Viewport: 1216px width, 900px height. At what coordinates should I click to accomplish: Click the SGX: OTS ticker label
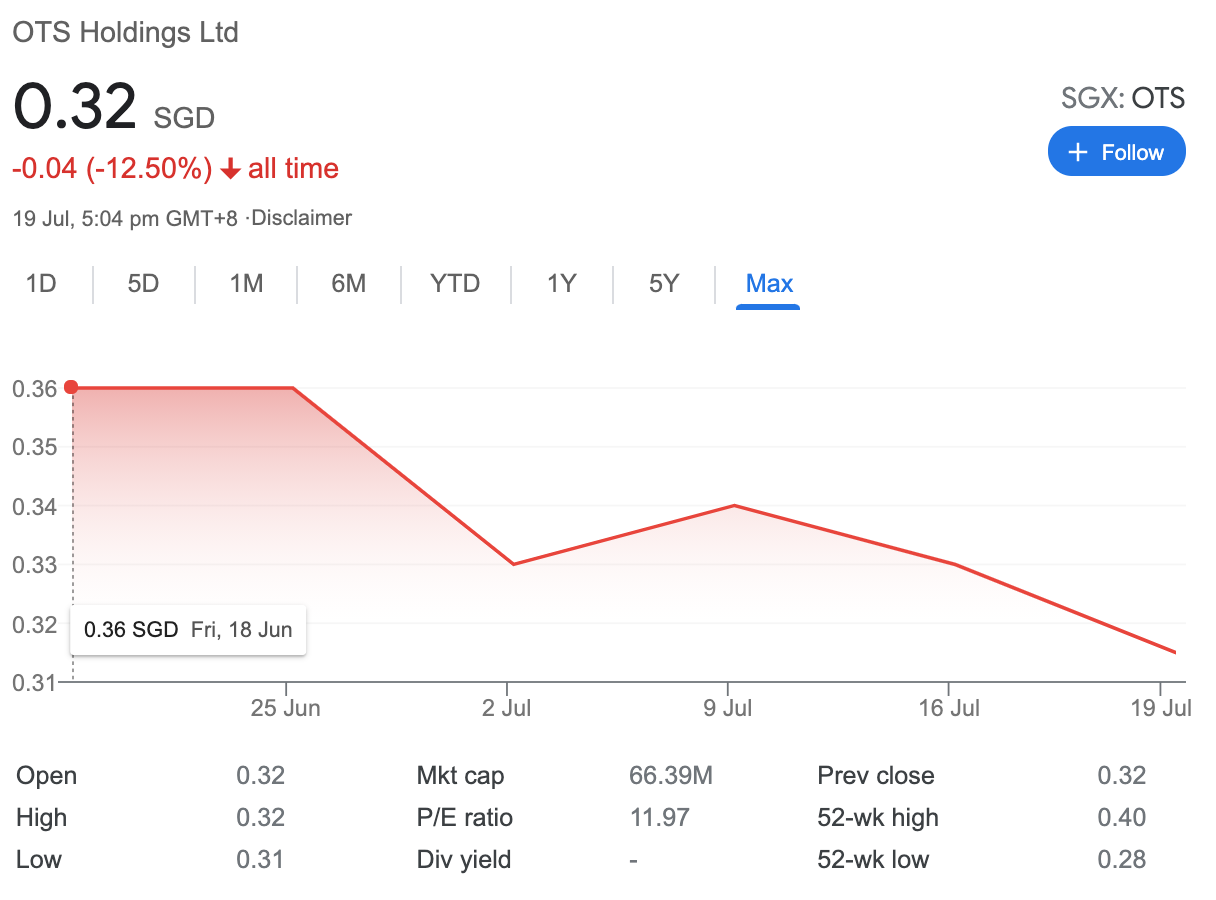[1122, 98]
